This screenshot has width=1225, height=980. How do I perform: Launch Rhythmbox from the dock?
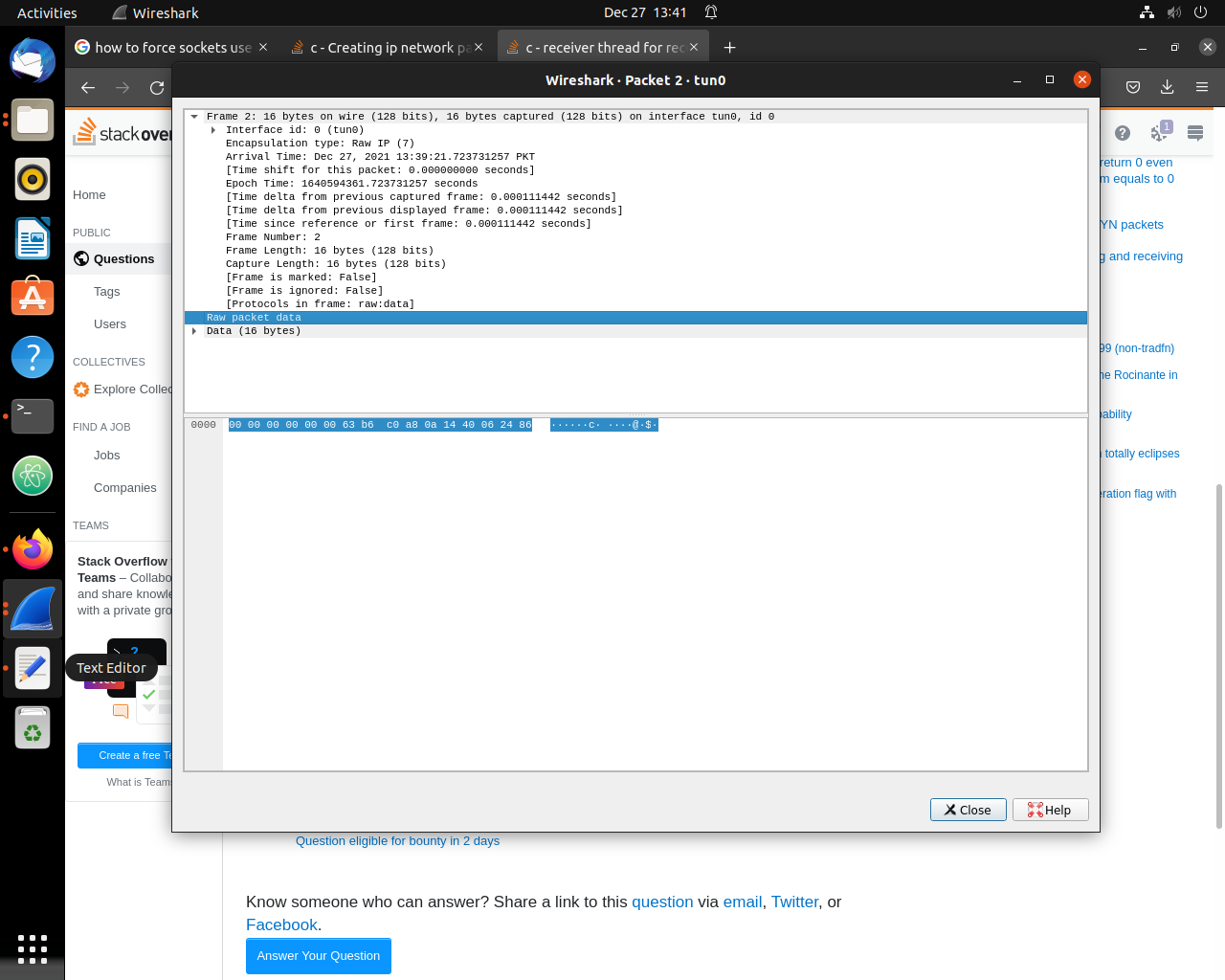pyautogui.click(x=33, y=179)
